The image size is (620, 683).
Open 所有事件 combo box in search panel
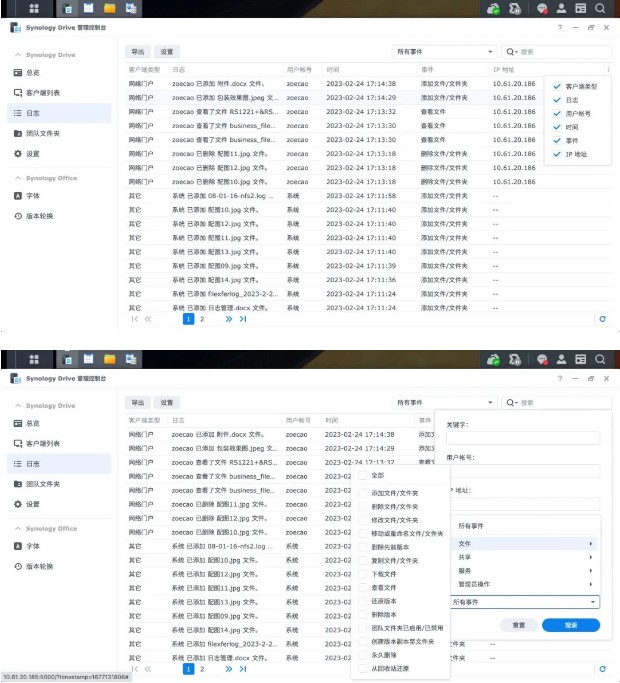pos(525,602)
